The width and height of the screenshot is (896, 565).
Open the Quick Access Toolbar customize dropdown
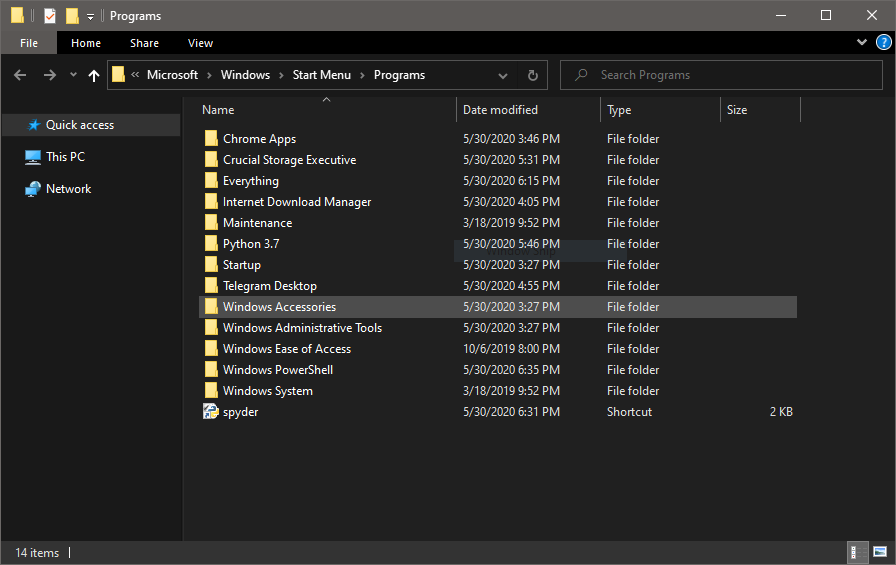click(90, 17)
